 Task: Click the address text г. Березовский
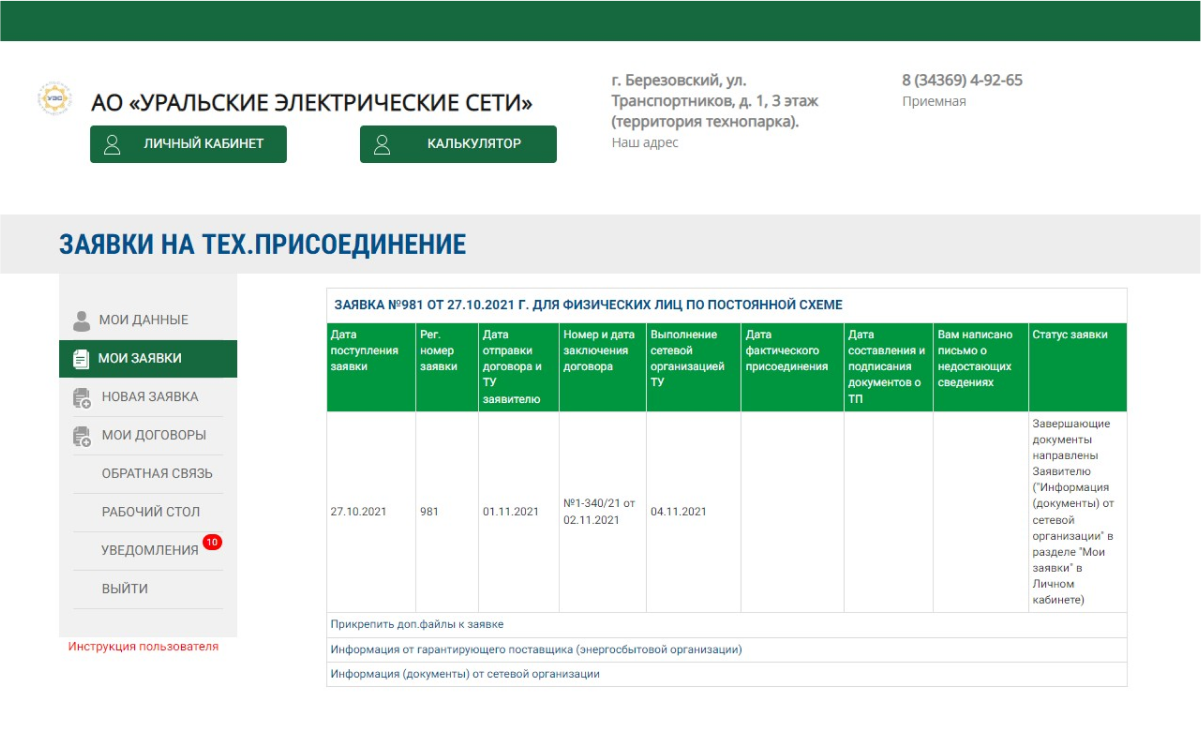pos(715,101)
